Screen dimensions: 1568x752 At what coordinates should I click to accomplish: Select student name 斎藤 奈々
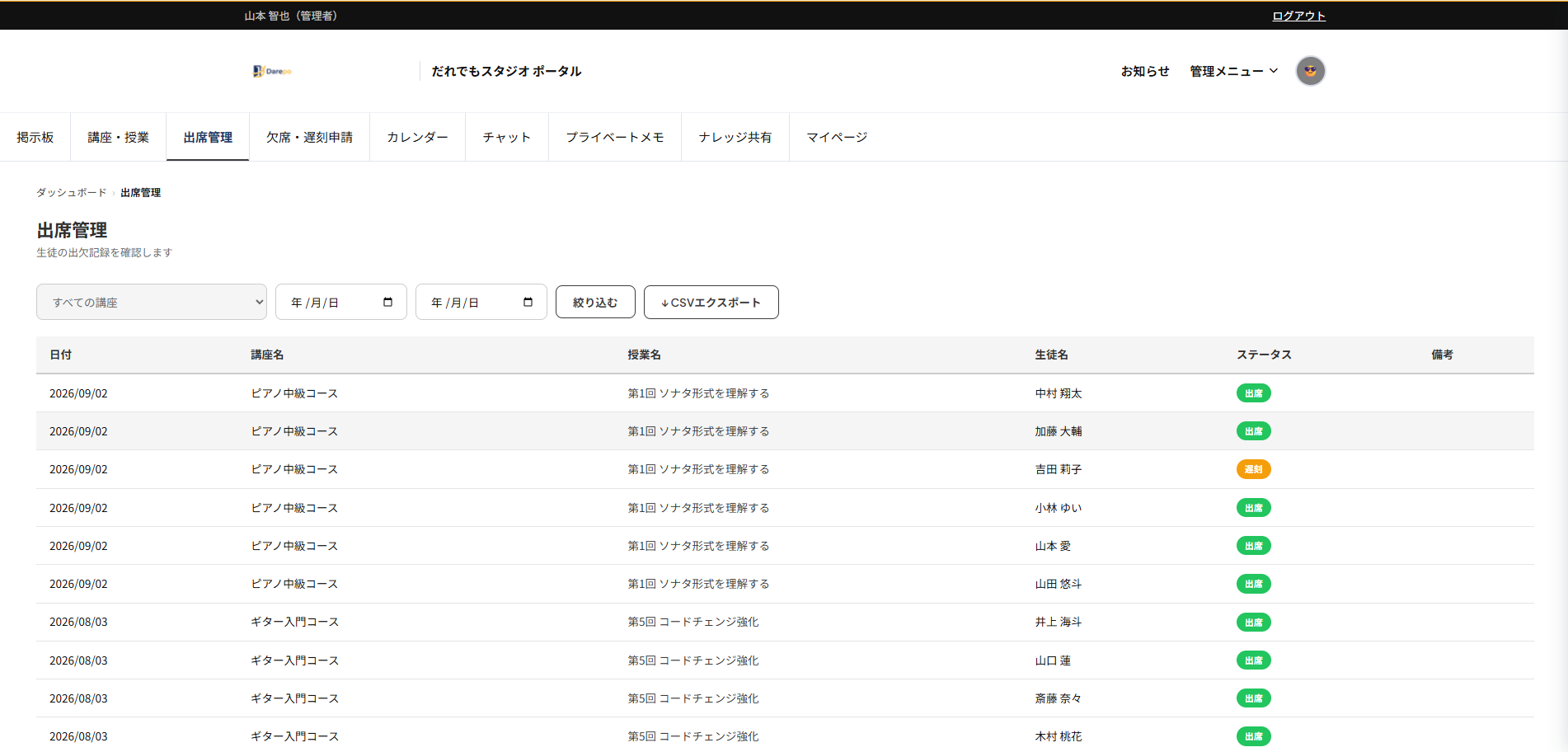click(x=1059, y=698)
